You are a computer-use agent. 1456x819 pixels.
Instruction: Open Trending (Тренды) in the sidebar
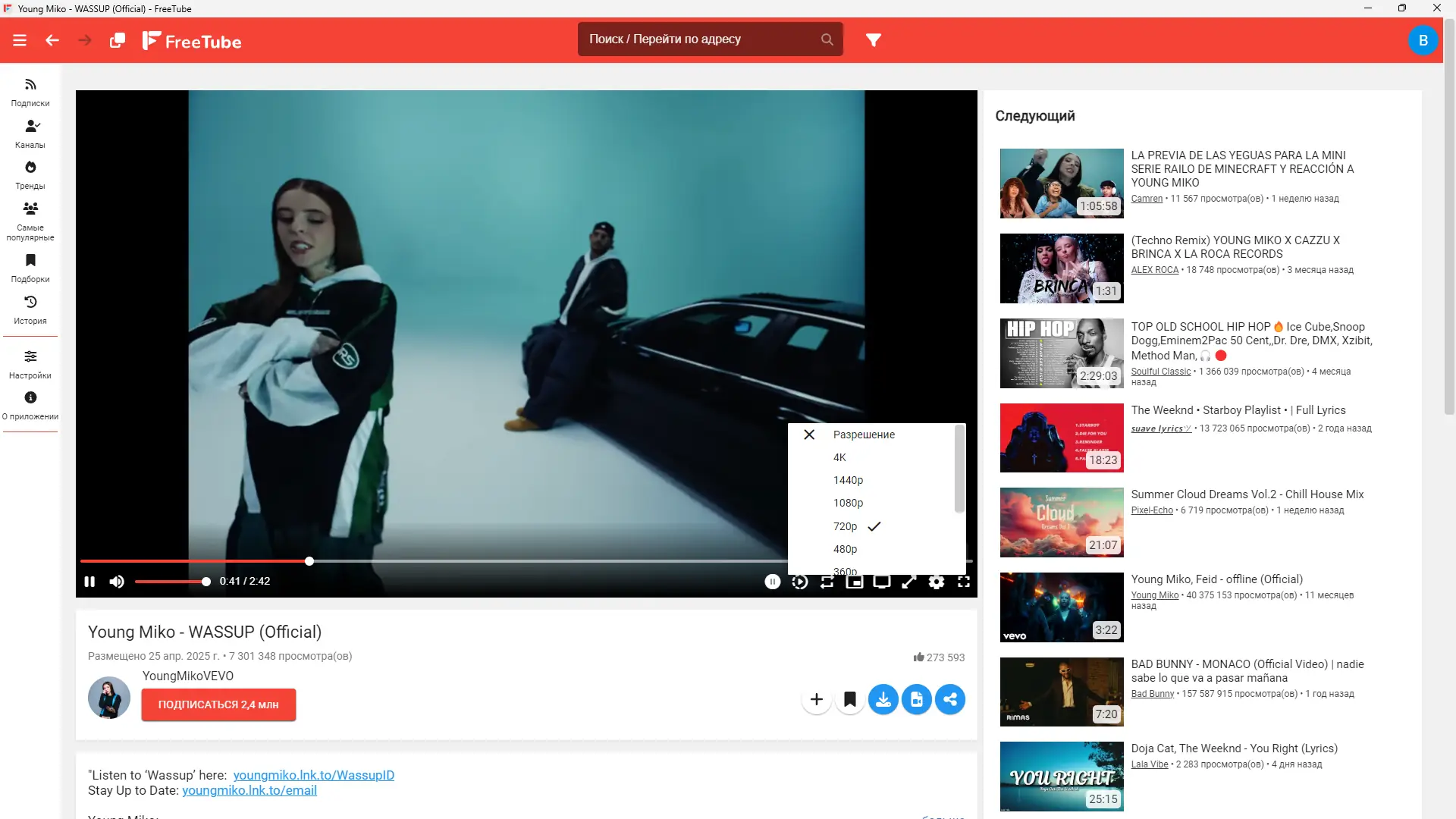[30, 174]
